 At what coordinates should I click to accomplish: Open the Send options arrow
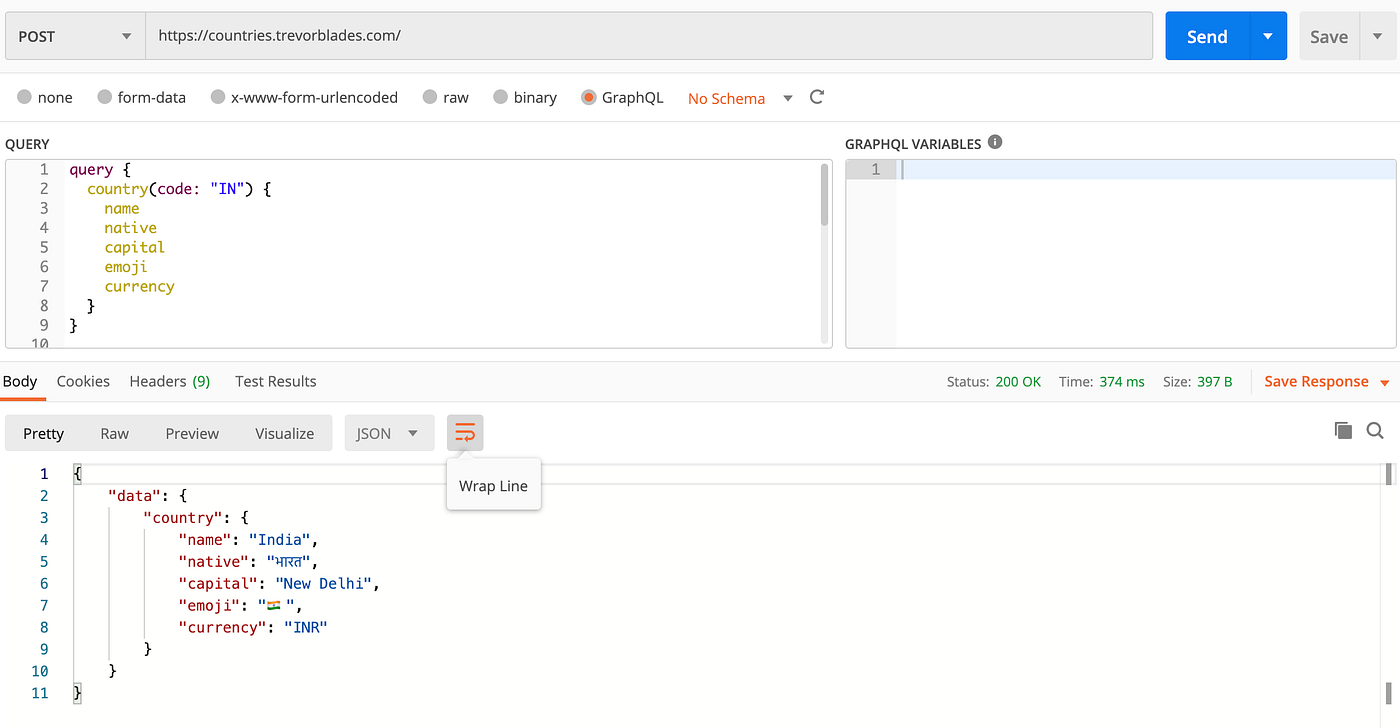[1268, 35]
